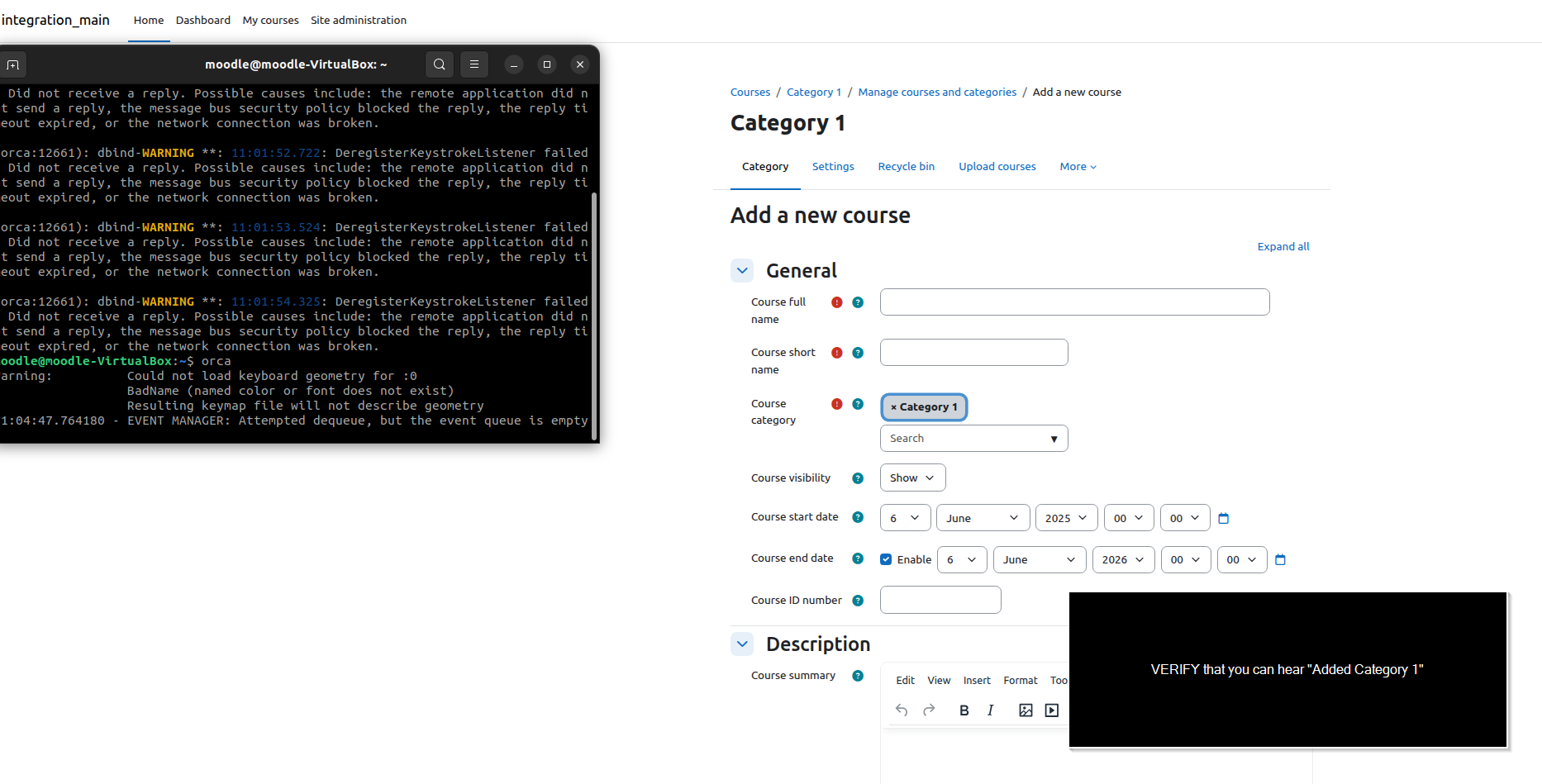
Task: Open help icon for Course full name
Action: click(858, 302)
